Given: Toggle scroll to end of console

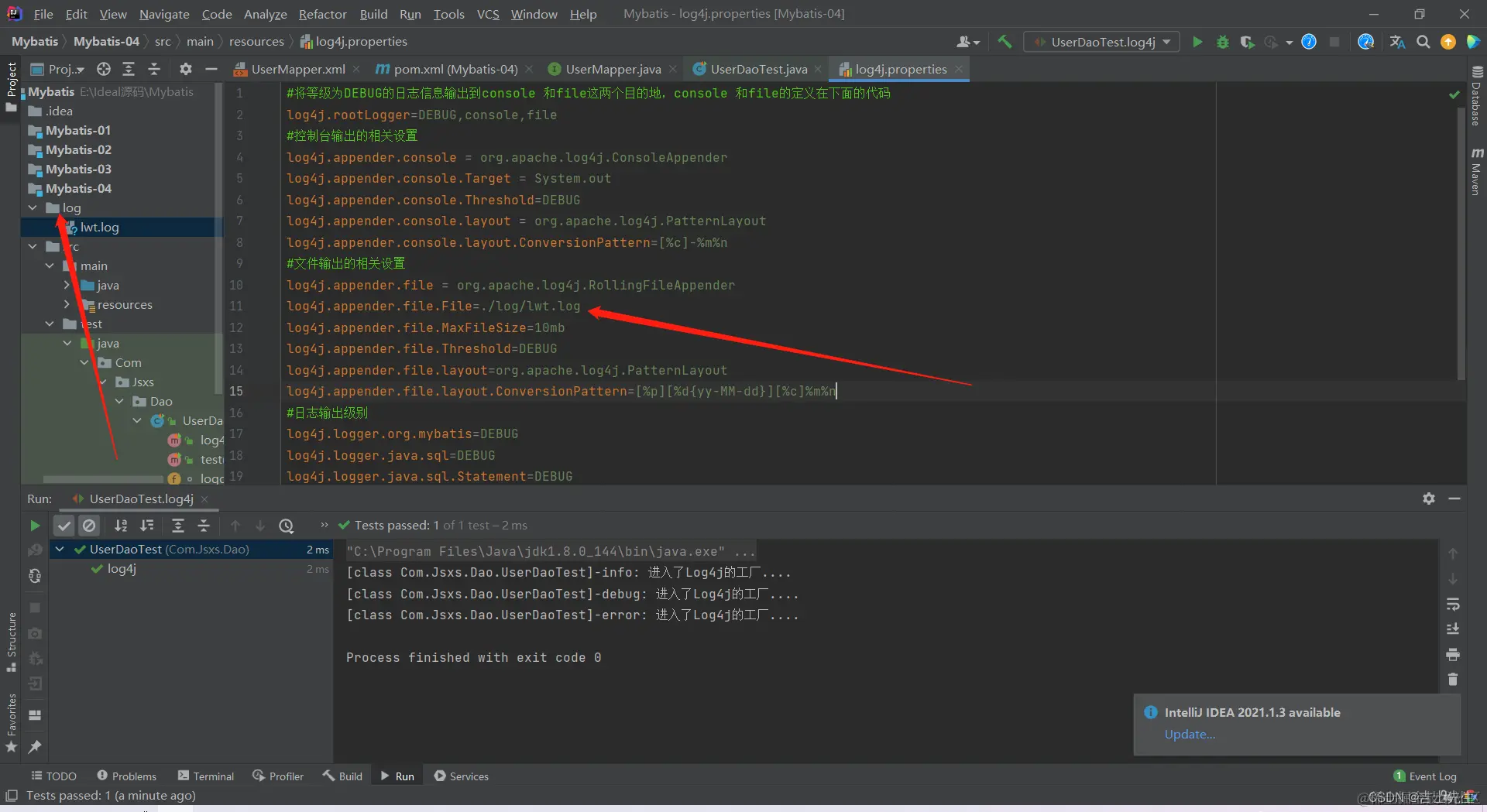Looking at the screenshot, I should click(1453, 629).
